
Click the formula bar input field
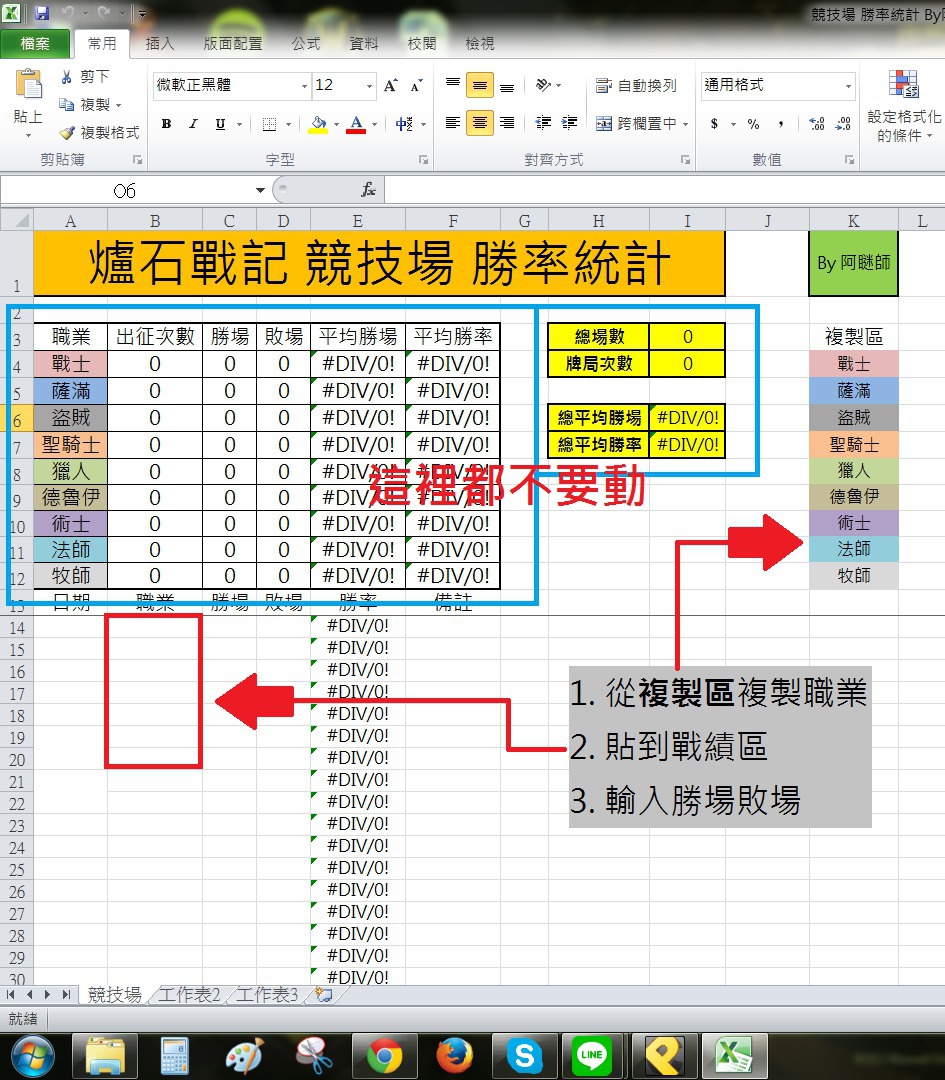pyautogui.click(x=665, y=190)
